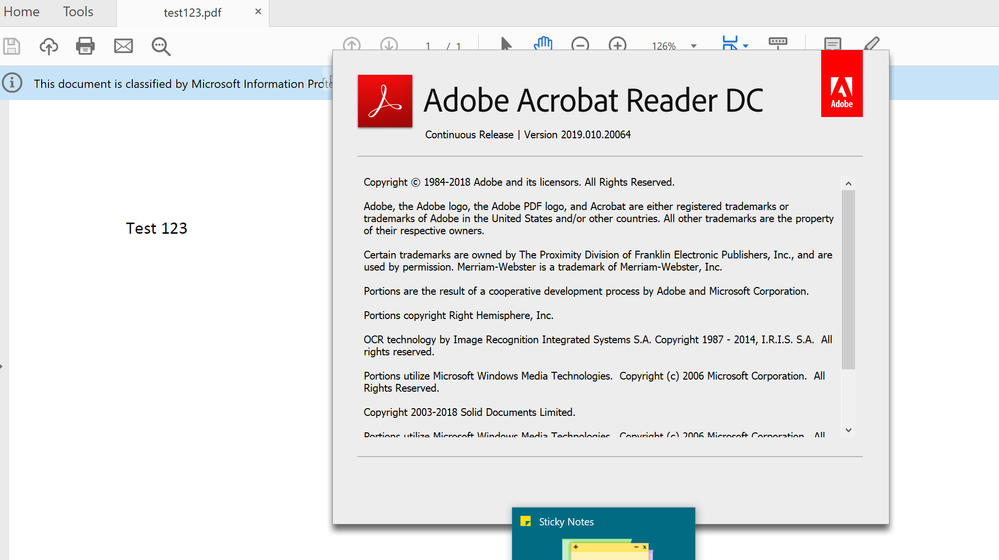999x560 pixels.
Task: Expand the left navigation pane arrow
Action: pos(2,366)
